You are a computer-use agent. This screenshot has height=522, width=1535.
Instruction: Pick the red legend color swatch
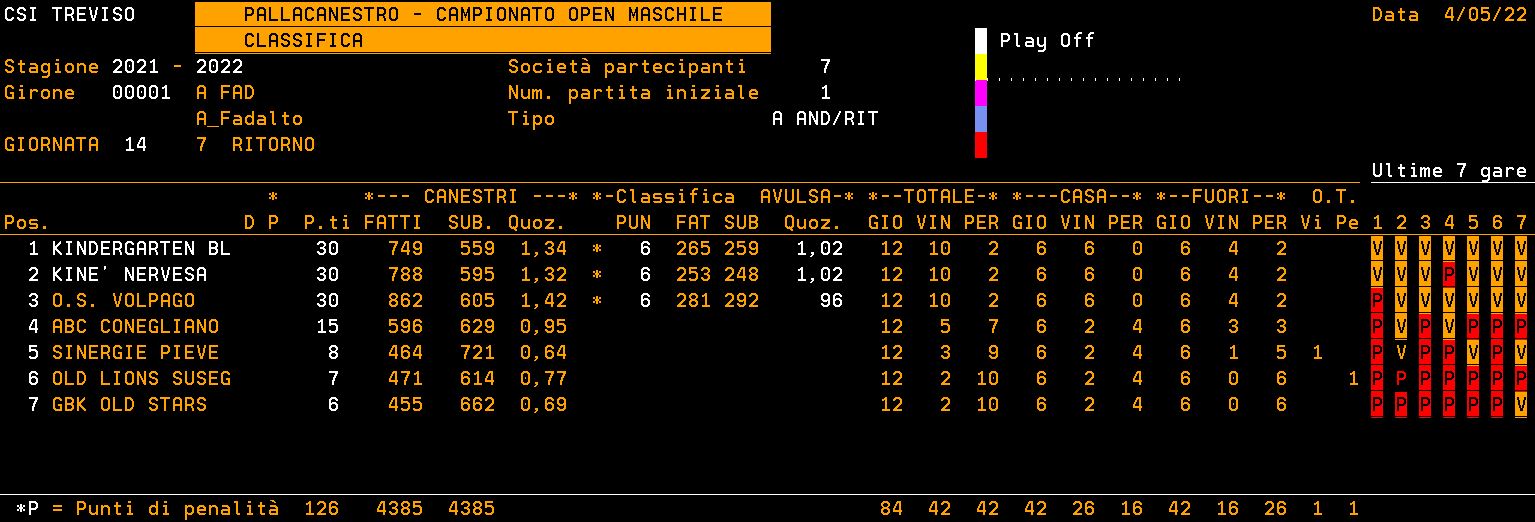(x=981, y=145)
